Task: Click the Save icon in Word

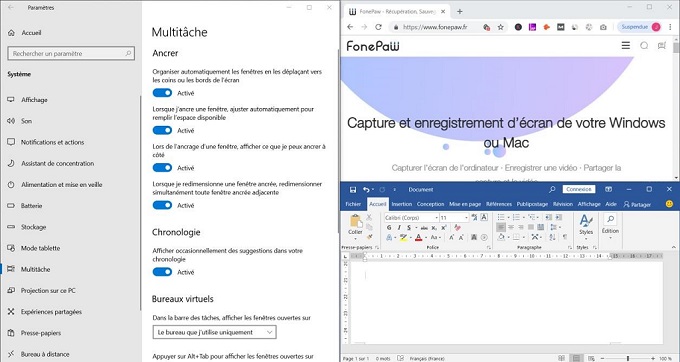Action: pyautogui.click(x=353, y=189)
